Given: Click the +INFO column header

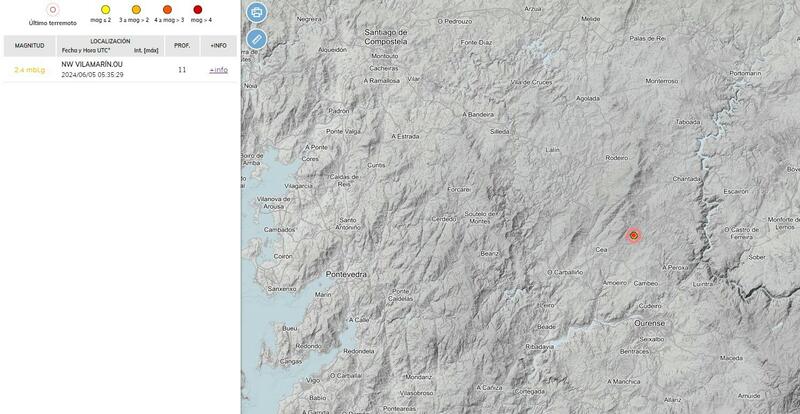Looking at the screenshot, I should pos(218,45).
